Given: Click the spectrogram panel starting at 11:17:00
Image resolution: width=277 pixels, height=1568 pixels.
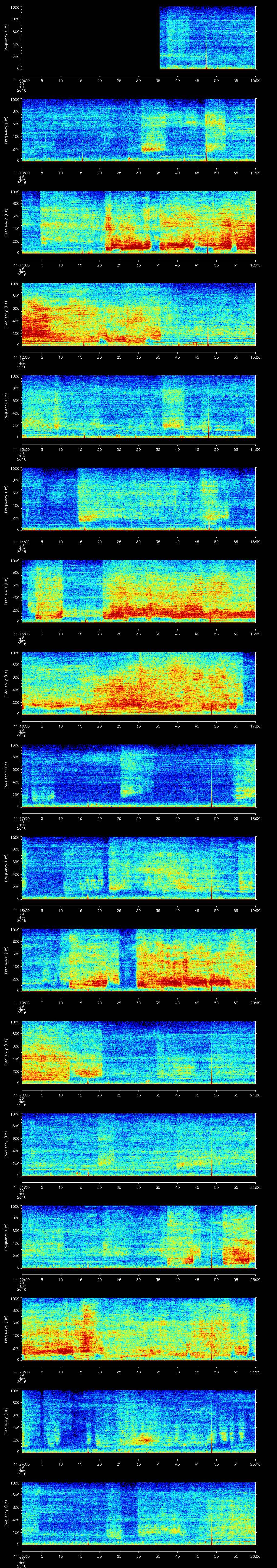Looking at the screenshot, I should click(139, 775).
